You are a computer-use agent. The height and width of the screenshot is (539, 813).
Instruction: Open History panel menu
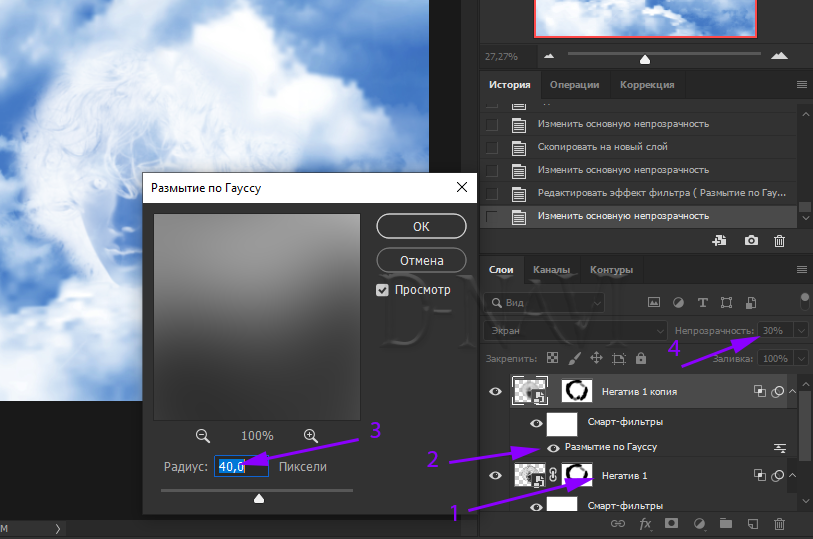(802, 84)
